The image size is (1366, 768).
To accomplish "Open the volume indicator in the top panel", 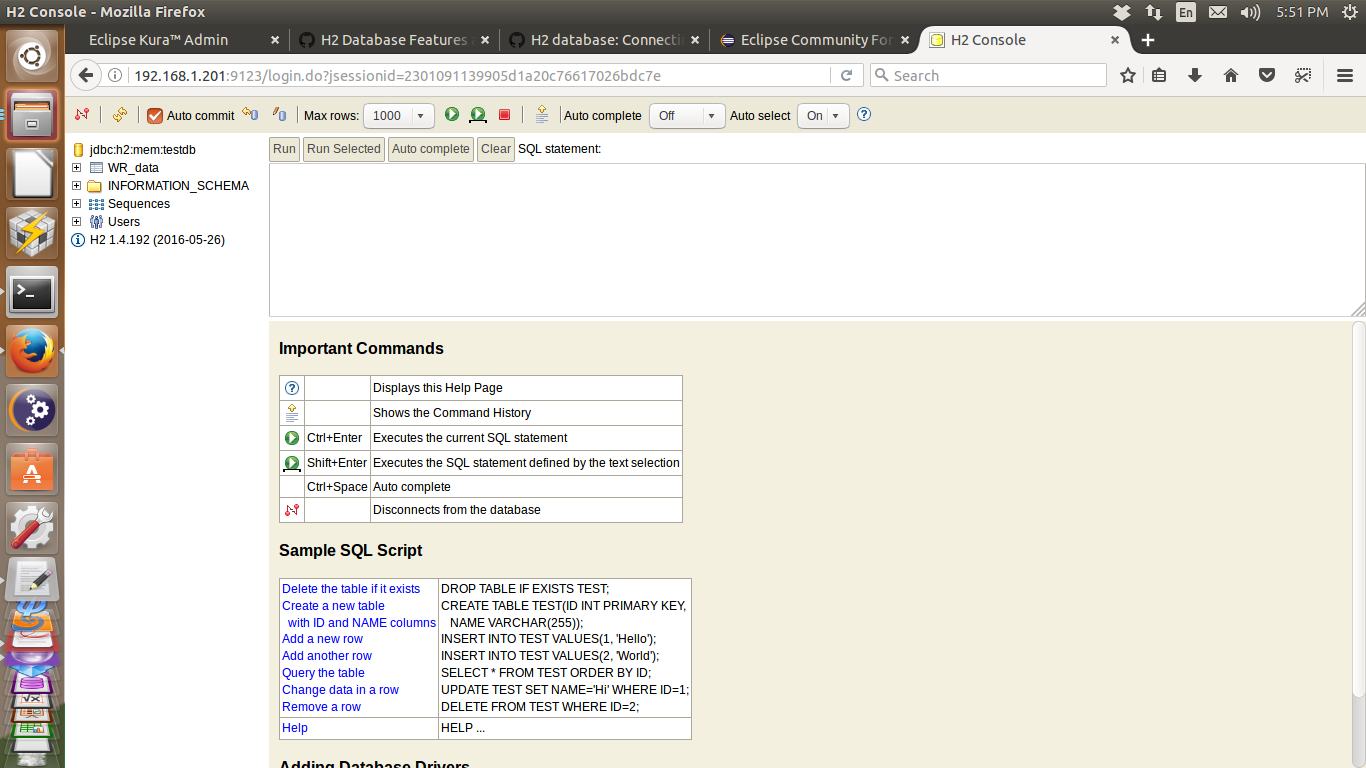I will coord(1250,12).
